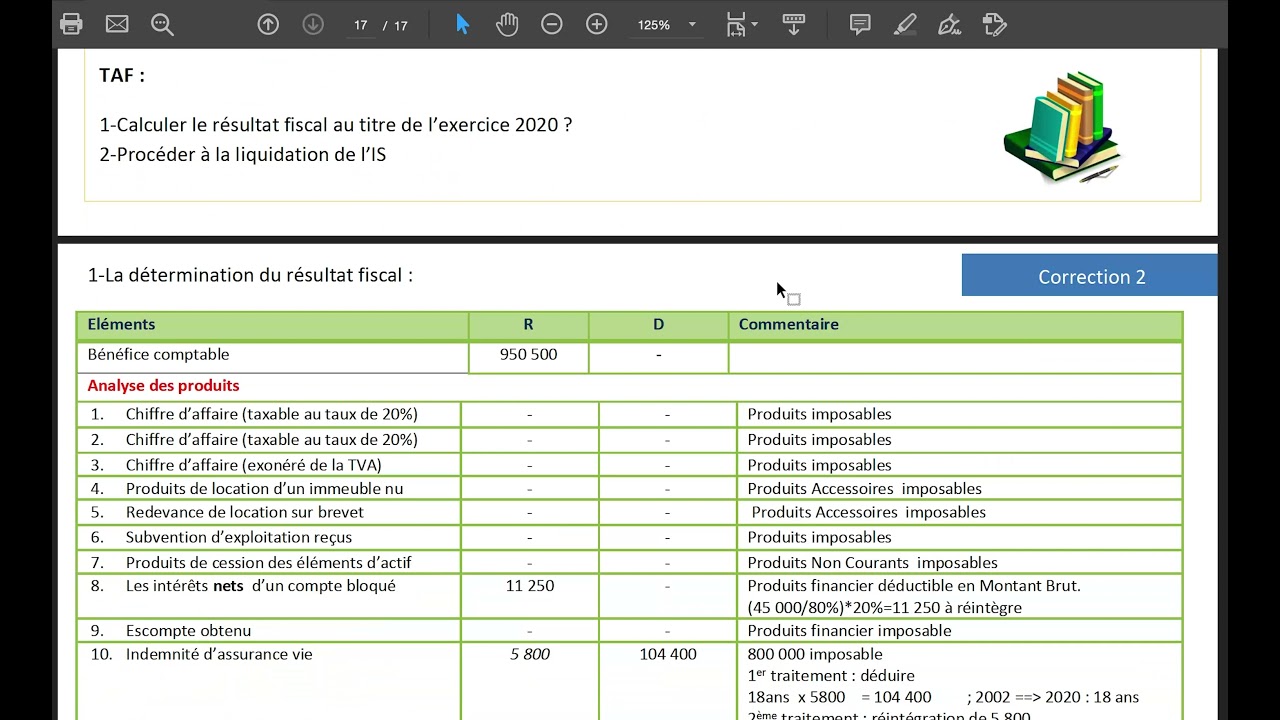Go to previous page arrow
The width and height of the screenshot is (1280, 720).
pos(268,24)
